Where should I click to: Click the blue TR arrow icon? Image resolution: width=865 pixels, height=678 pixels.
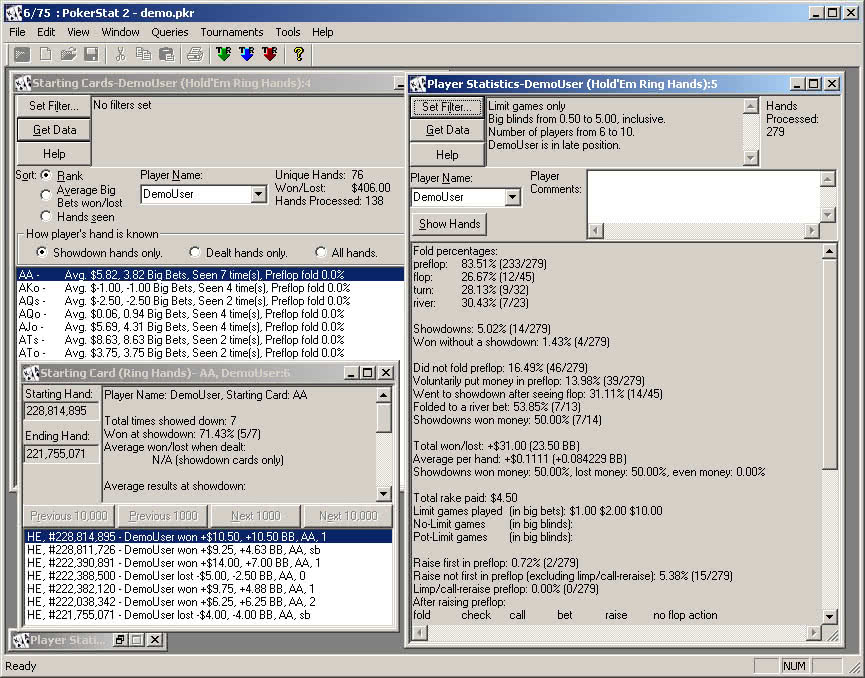pyautogui.click(x=246, y=54)
